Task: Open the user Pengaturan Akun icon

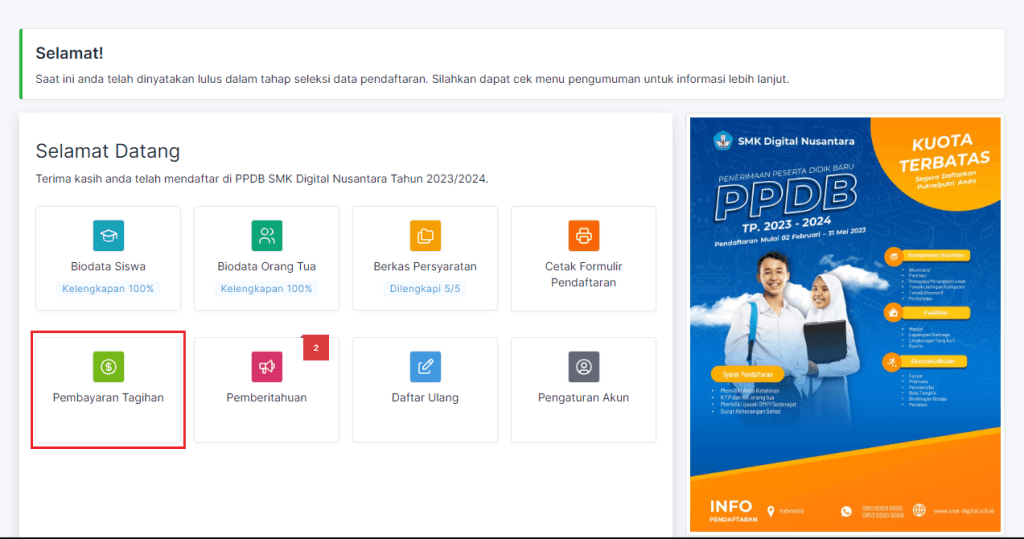Action: click(583, 367)
